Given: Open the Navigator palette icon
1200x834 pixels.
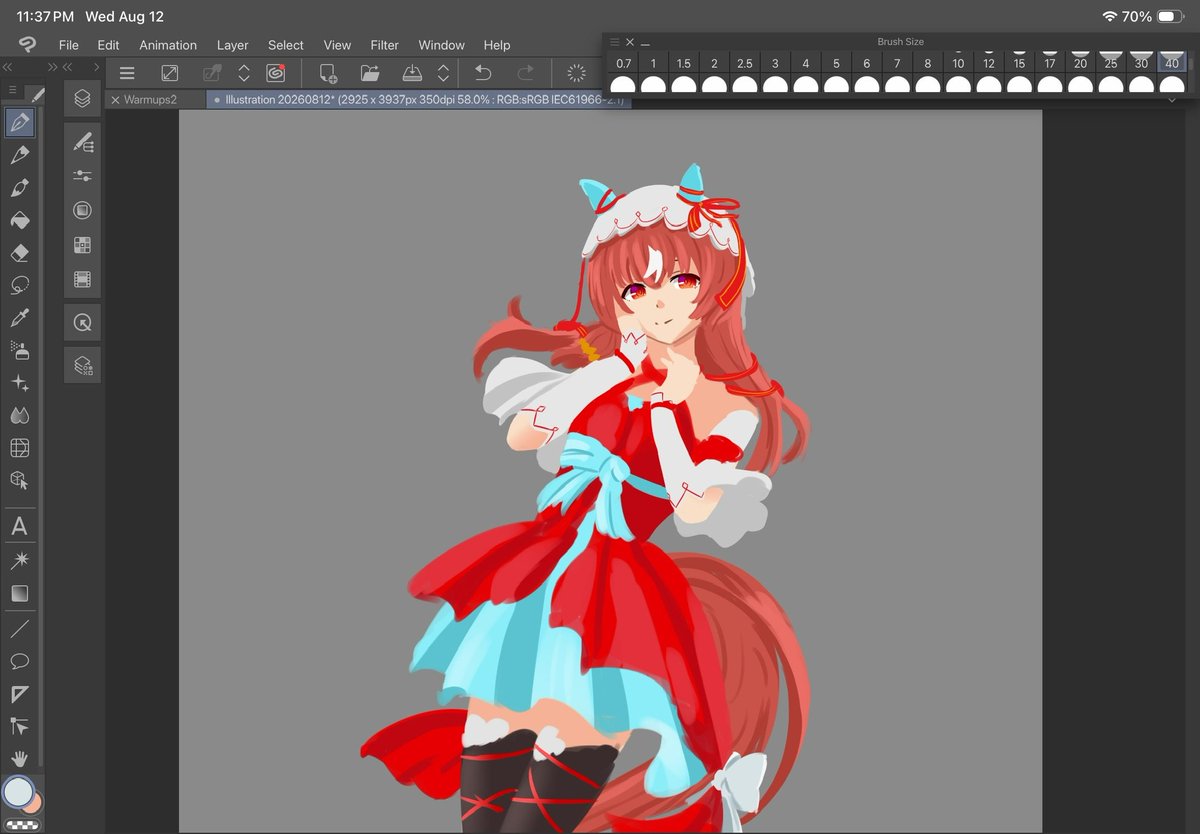Looking at the screenshot, I should (82, 323).
